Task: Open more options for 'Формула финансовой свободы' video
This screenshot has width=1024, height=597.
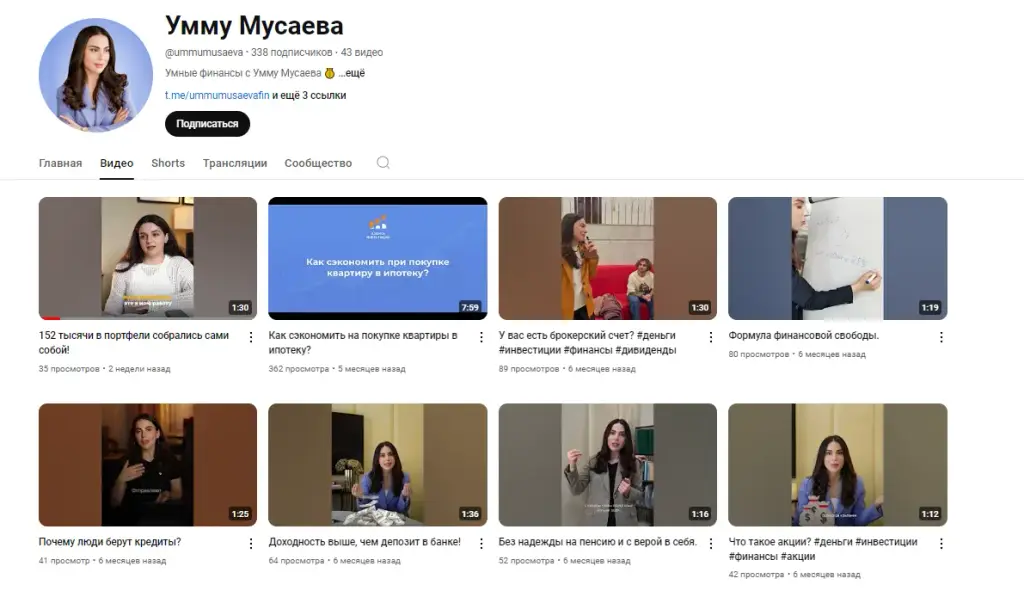Action: pyautogui.click(x=941, y=337)
